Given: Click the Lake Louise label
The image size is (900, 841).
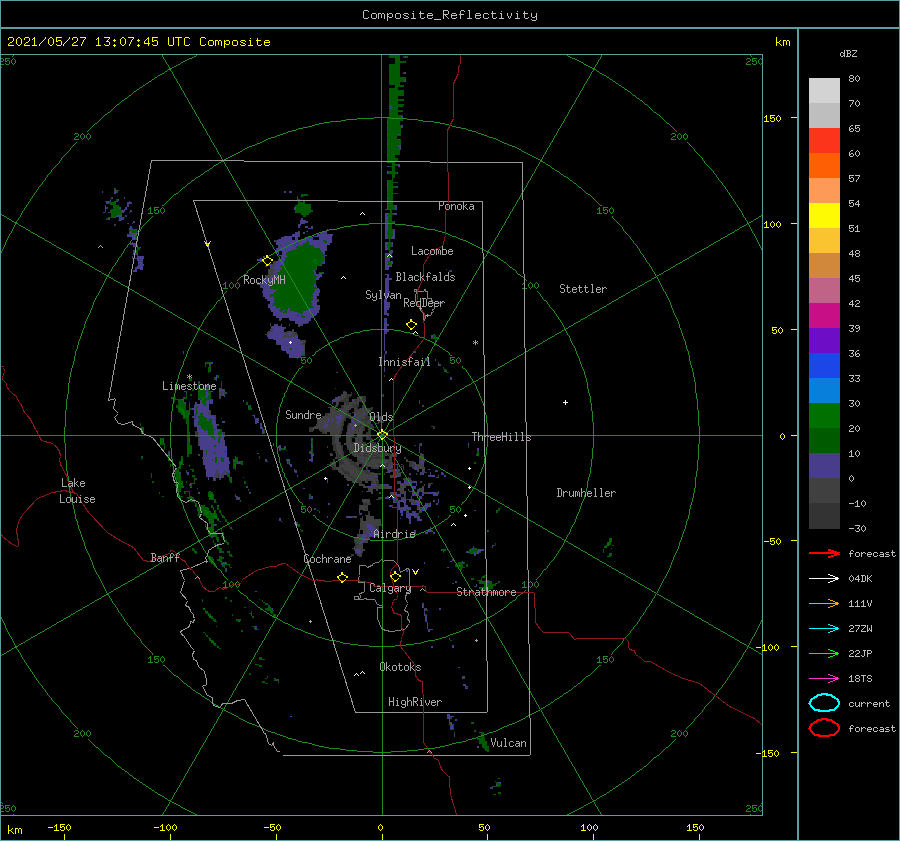Looking at the screenshot, I should click(x=77, y=491).
